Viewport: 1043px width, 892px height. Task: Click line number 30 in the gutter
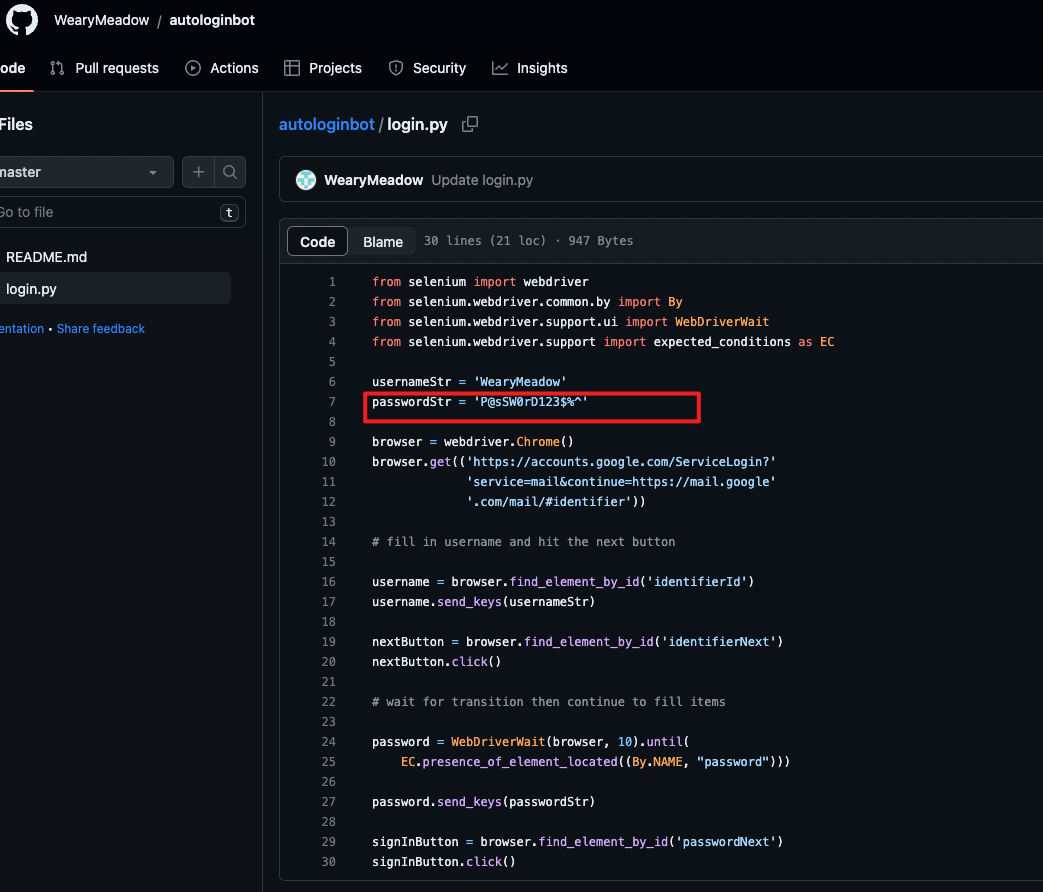(329, 862)
